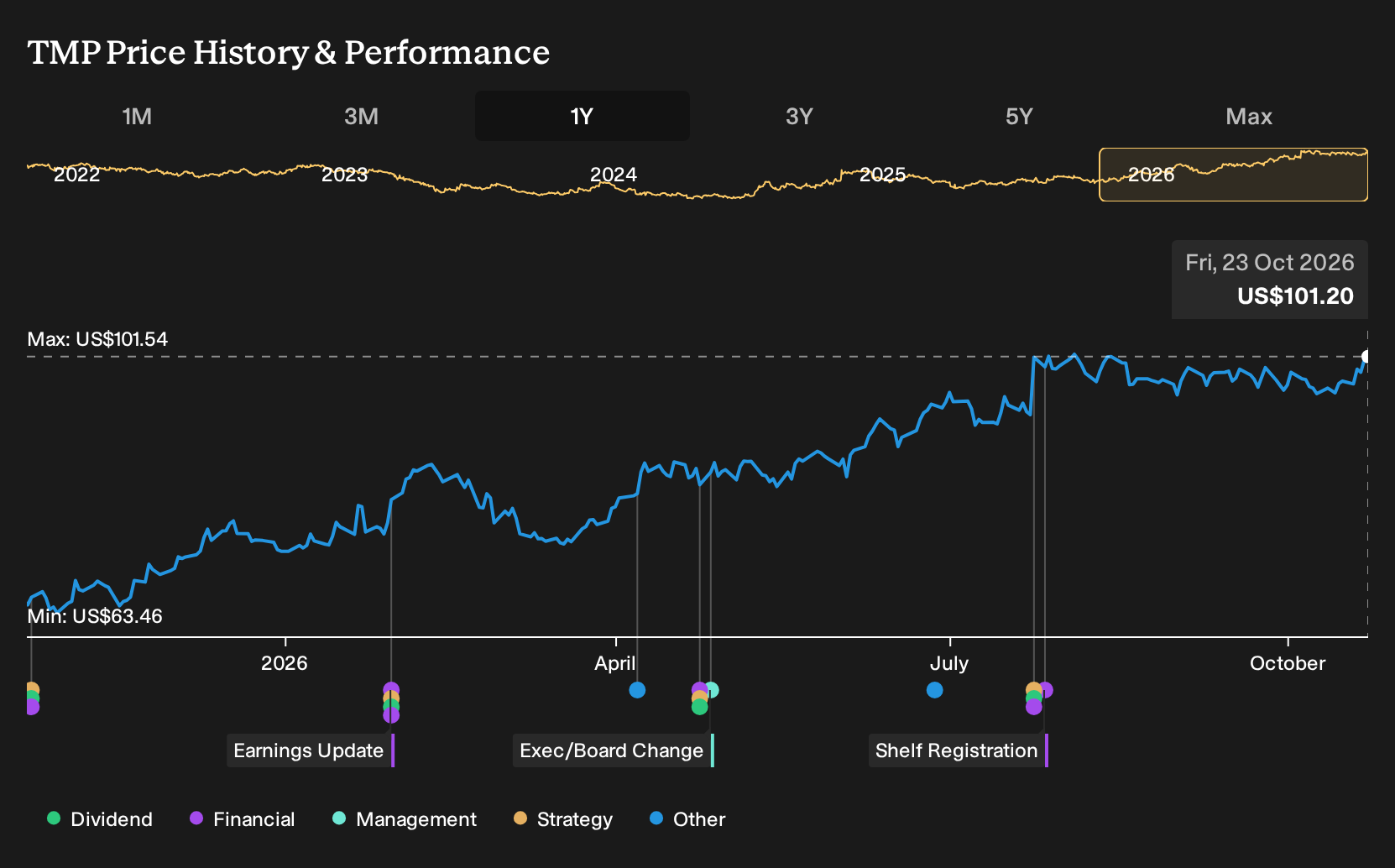Click the green Dividend dot below Exec/Board cluster

(699, 708)
